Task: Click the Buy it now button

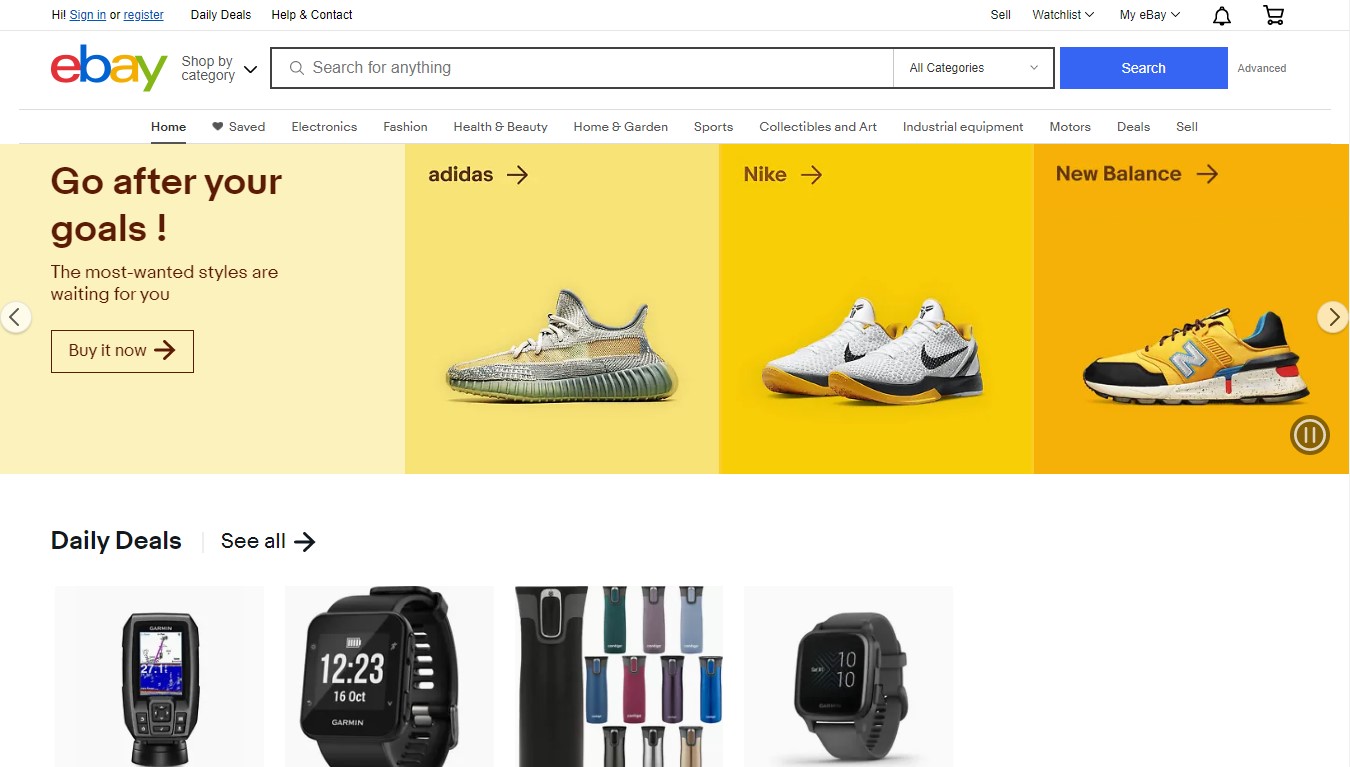Action: pos(122,351)
